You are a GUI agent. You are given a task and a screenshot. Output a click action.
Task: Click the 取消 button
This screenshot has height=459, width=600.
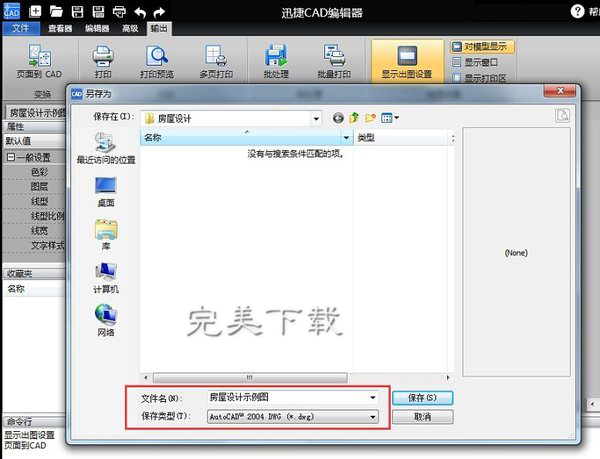pos(422,417)
